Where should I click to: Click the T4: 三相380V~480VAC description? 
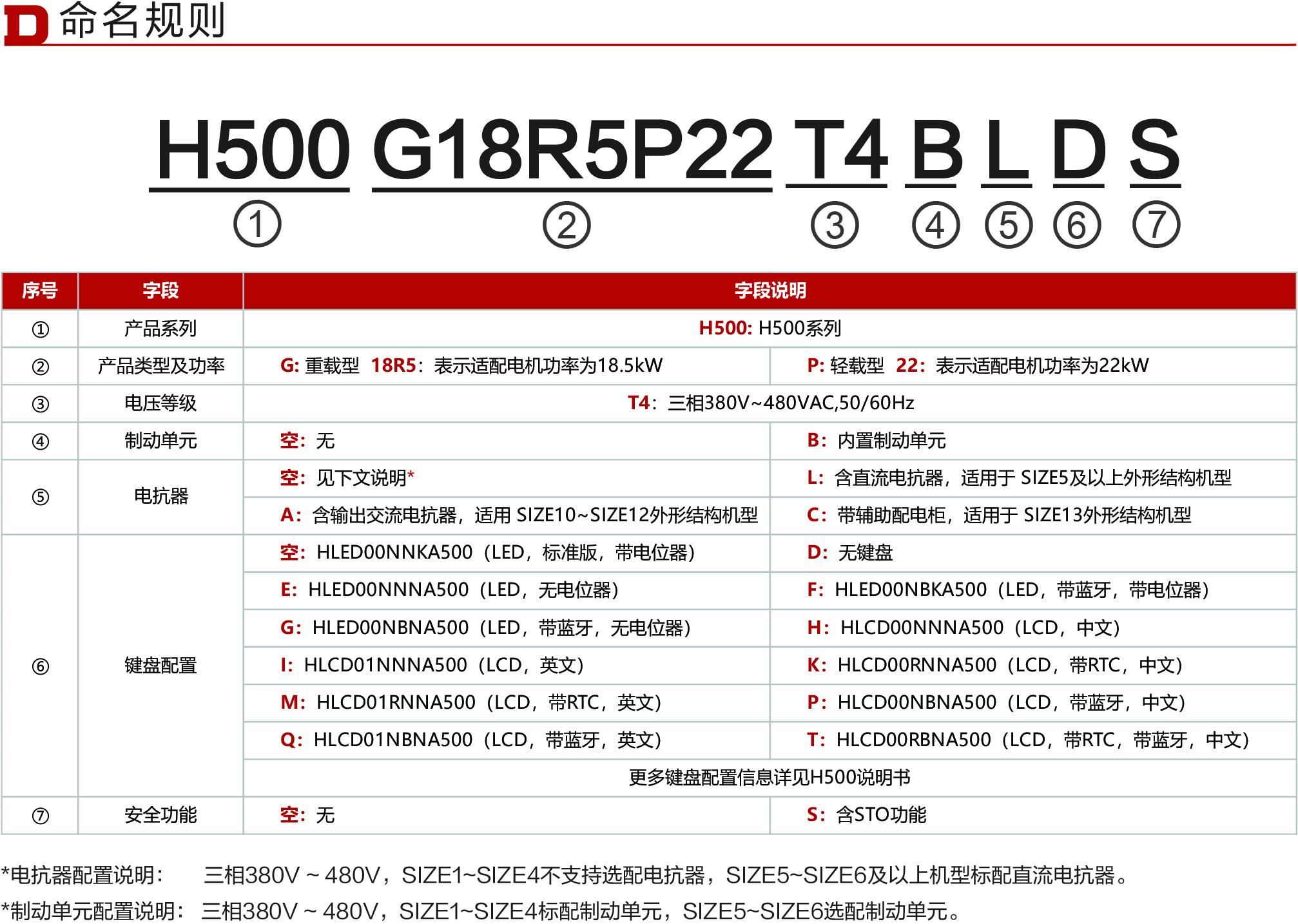click(x=771, y=403)
